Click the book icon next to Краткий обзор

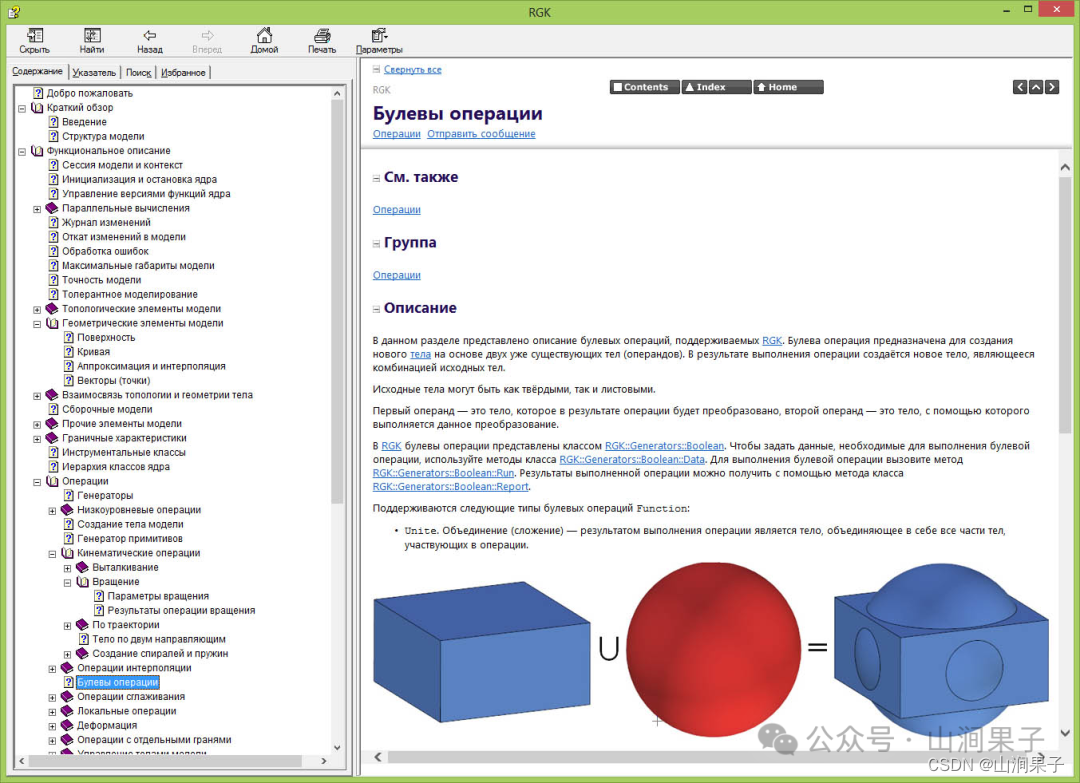click(x=37, y=107)
